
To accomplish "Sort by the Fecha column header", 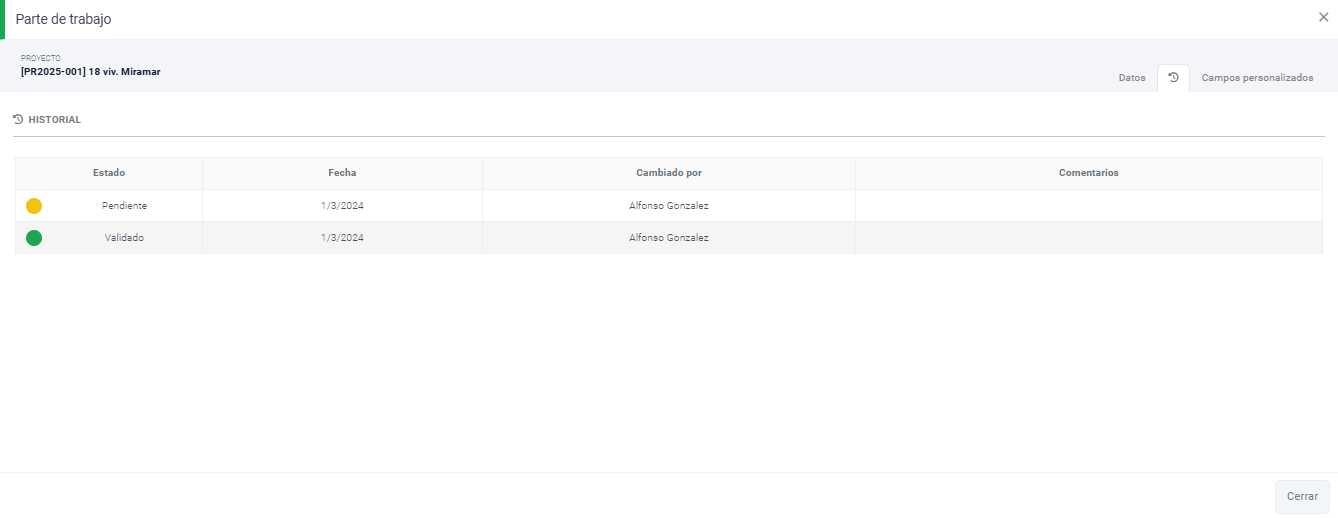I will tap(342, 173).
